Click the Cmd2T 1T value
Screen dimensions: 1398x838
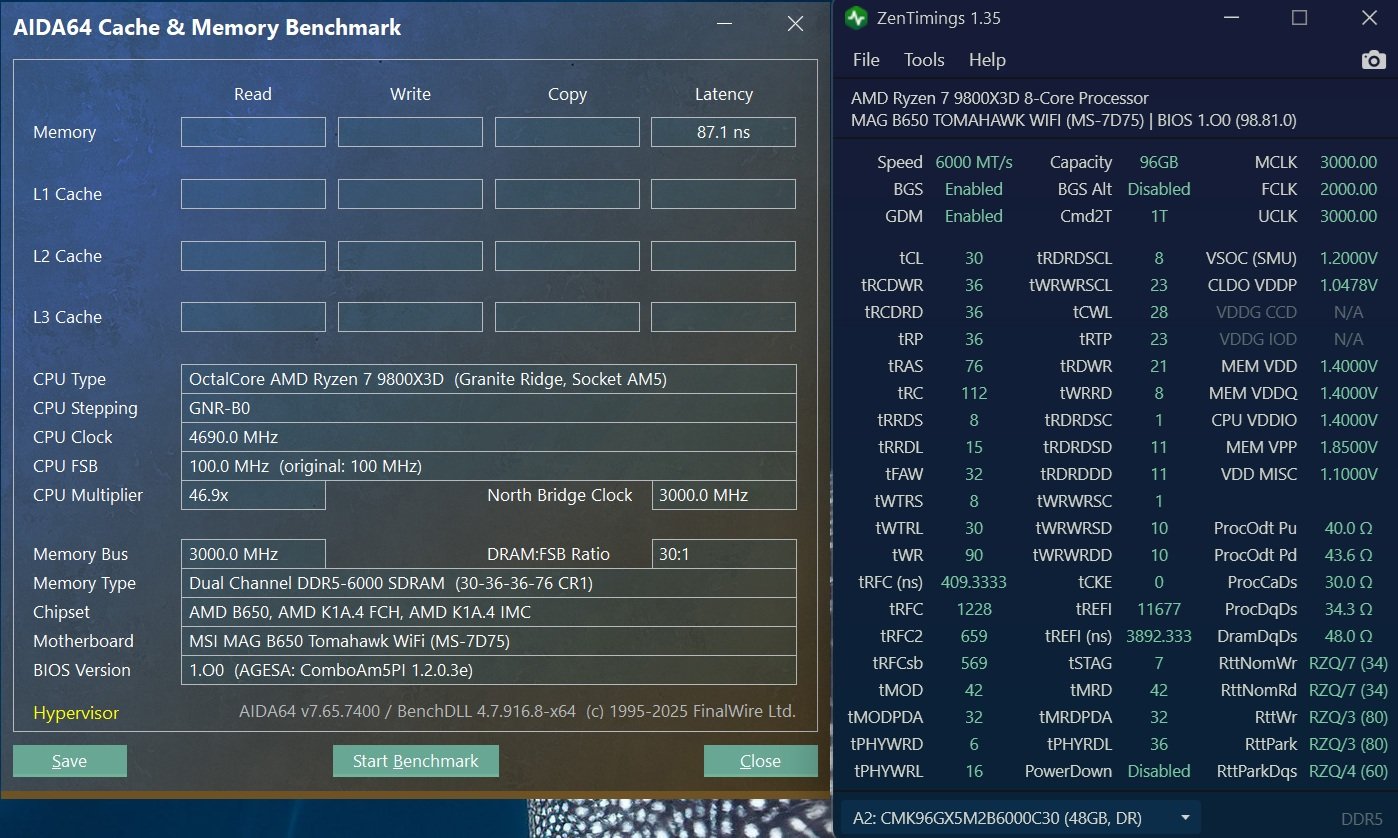pyautogui.click(x=1159, y=216)
